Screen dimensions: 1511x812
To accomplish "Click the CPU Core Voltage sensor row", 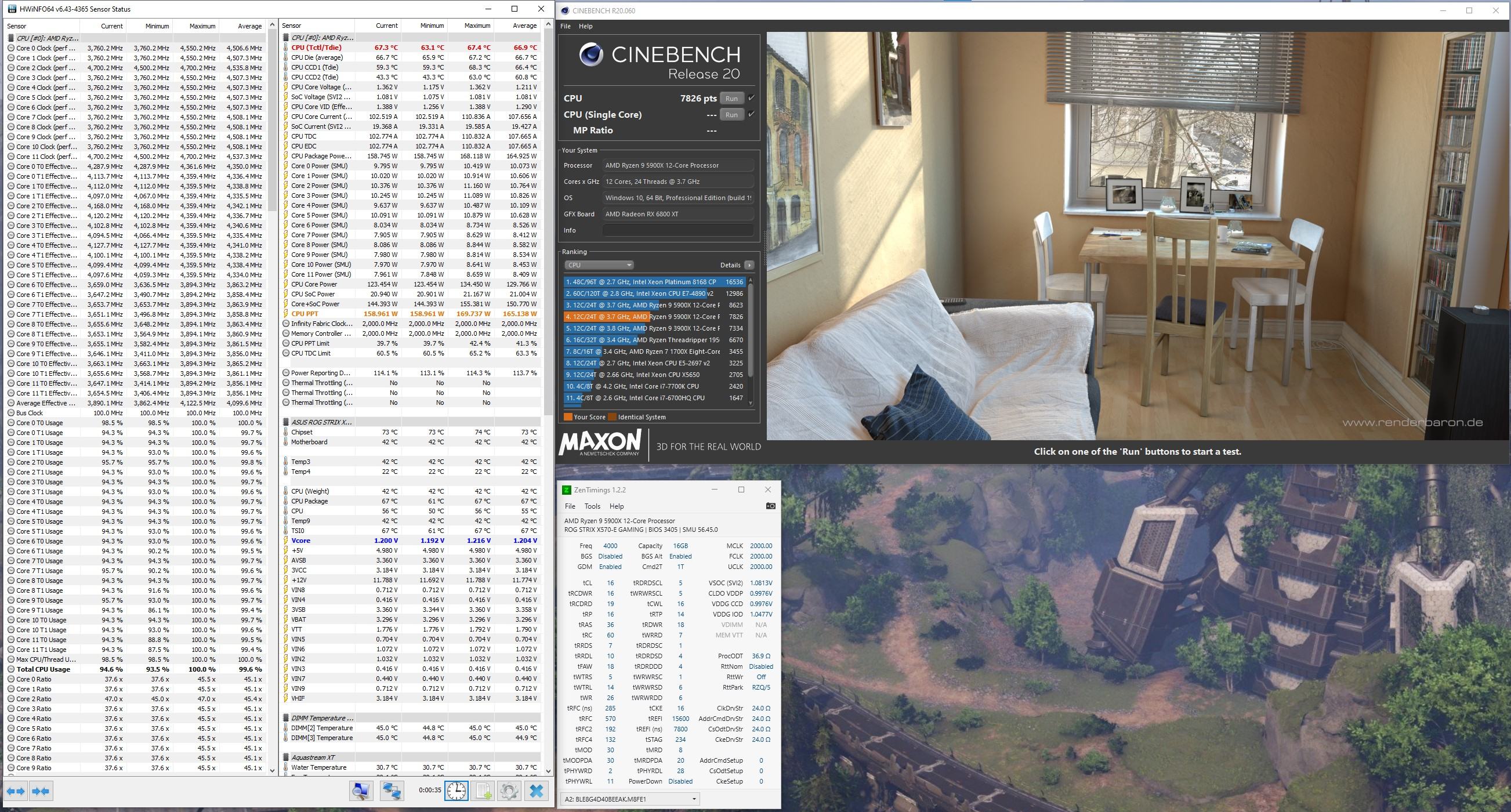I will pos(411,87).
